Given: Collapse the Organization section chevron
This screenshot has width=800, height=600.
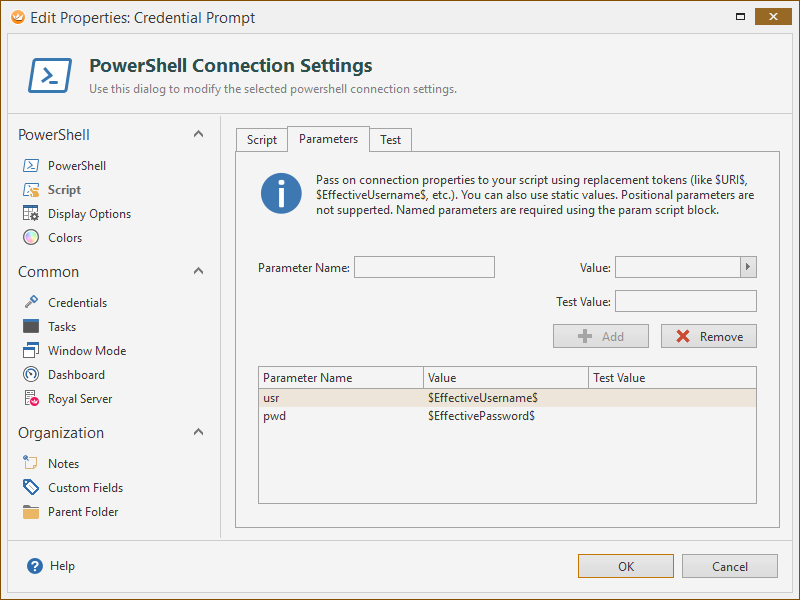Looking at the screenshot, I should pyautogui.click(x=198, y=433).
